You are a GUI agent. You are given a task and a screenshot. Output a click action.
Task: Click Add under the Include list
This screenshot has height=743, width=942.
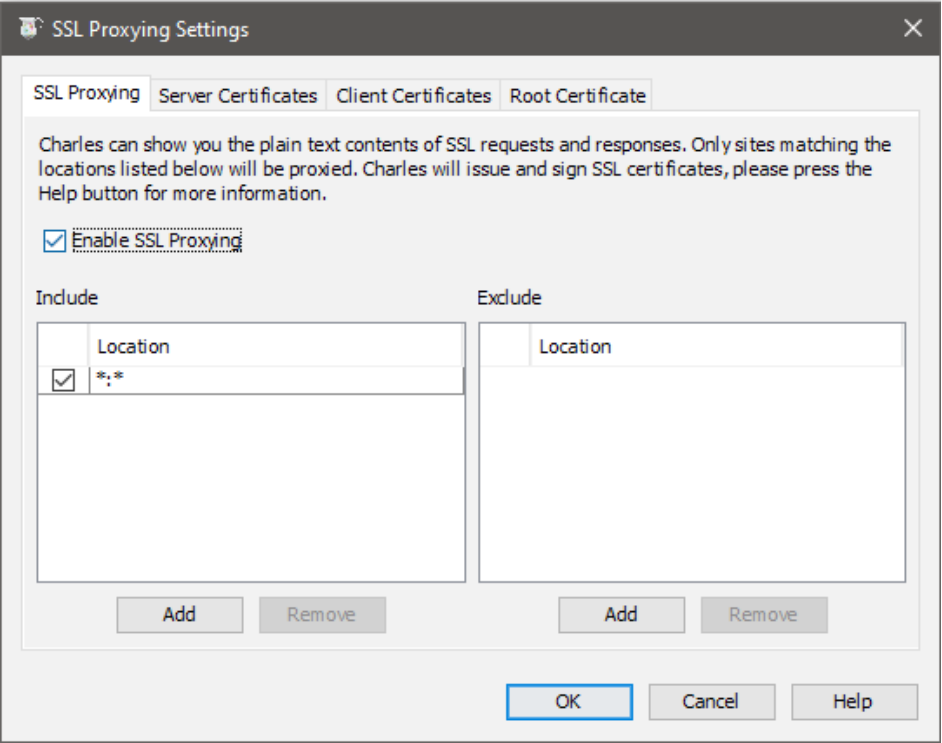pyautogui.click(x=179, y=615)
